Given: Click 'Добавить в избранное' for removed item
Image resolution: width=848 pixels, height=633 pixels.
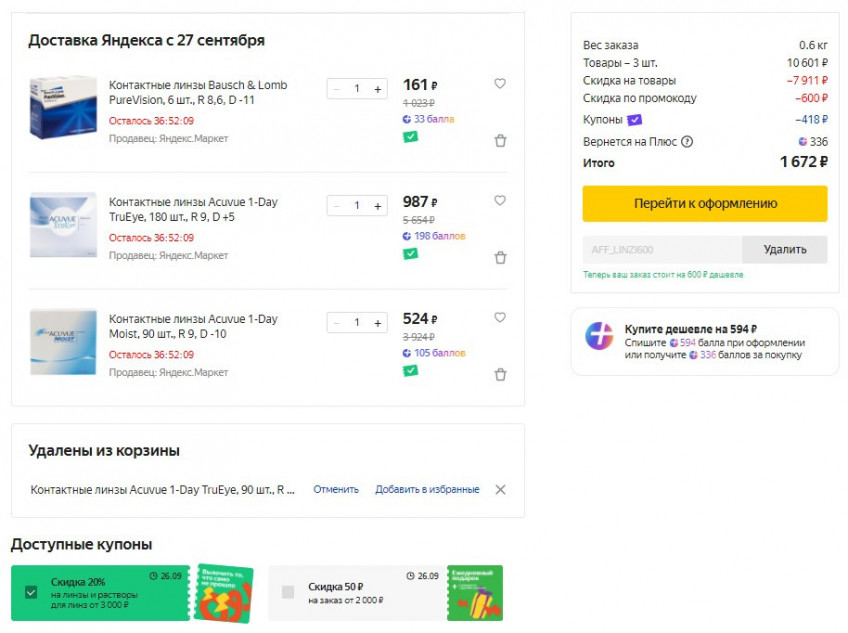Looking at the screenshot, I should click(427, 490).
